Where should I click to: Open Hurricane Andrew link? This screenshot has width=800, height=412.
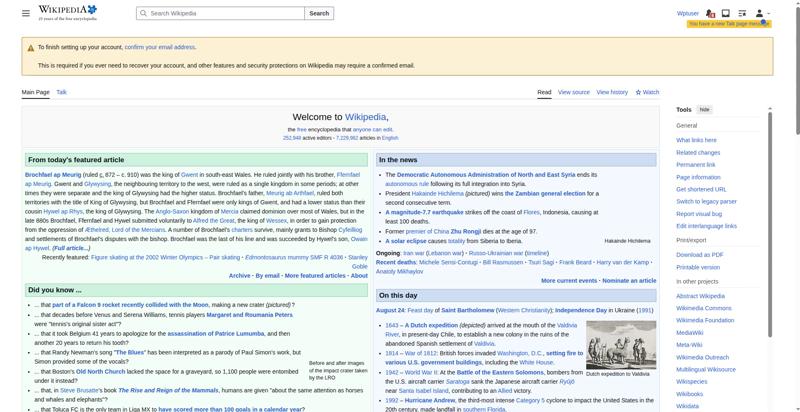[427, 401]
